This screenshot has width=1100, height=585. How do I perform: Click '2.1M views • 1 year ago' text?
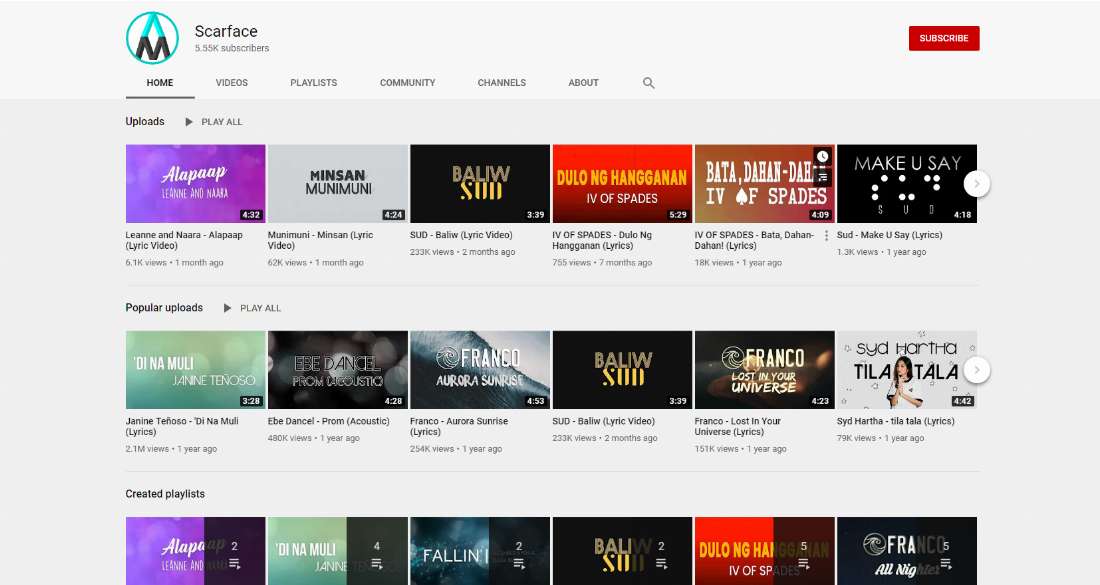pos(171,449)
